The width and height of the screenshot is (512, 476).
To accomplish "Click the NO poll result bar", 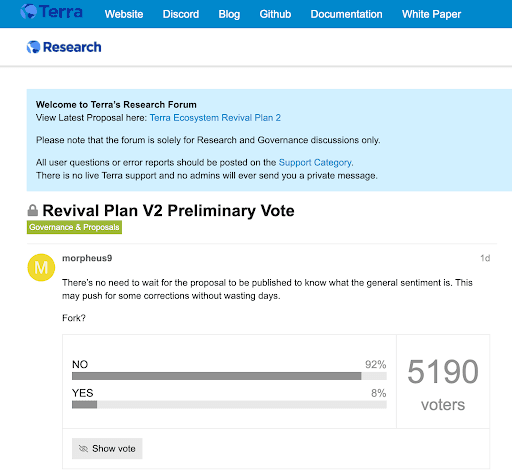I will pyautogui.click(x=229, y=376).
